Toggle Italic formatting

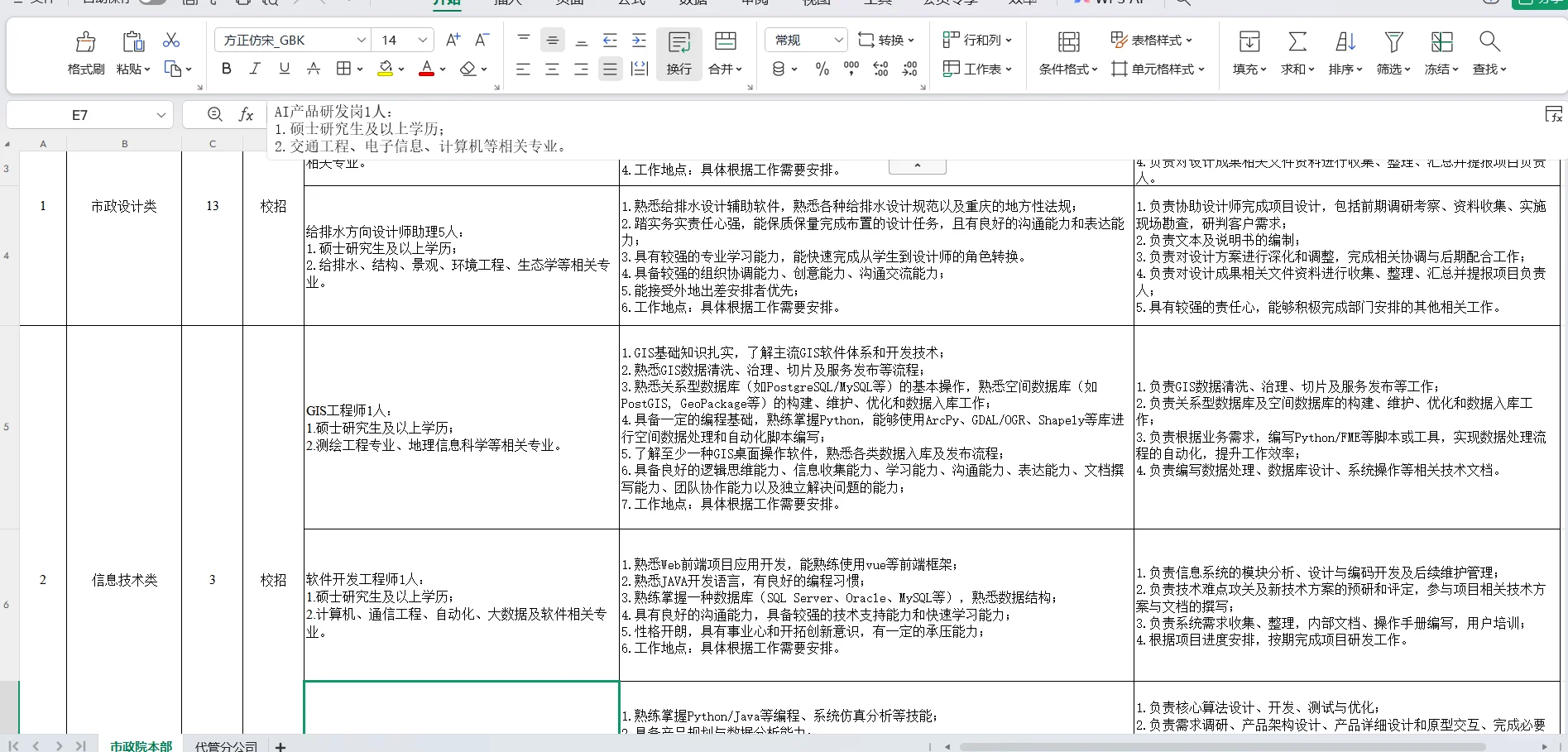click(255, 69)
